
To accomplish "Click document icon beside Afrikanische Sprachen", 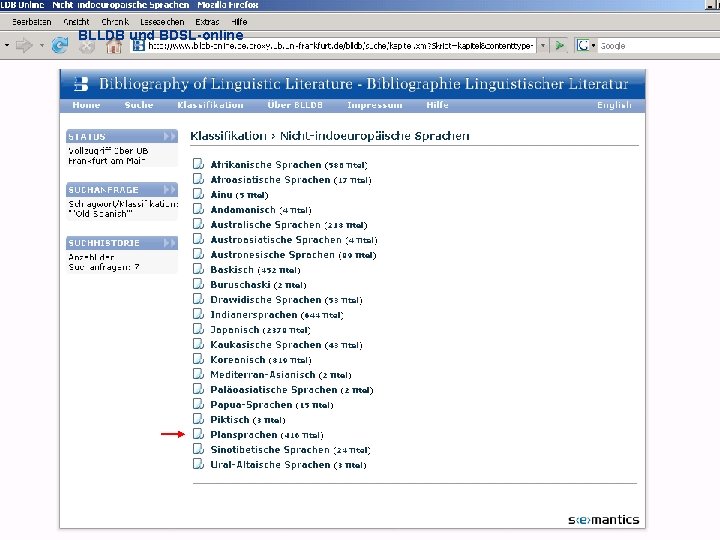I will point(198,164).
